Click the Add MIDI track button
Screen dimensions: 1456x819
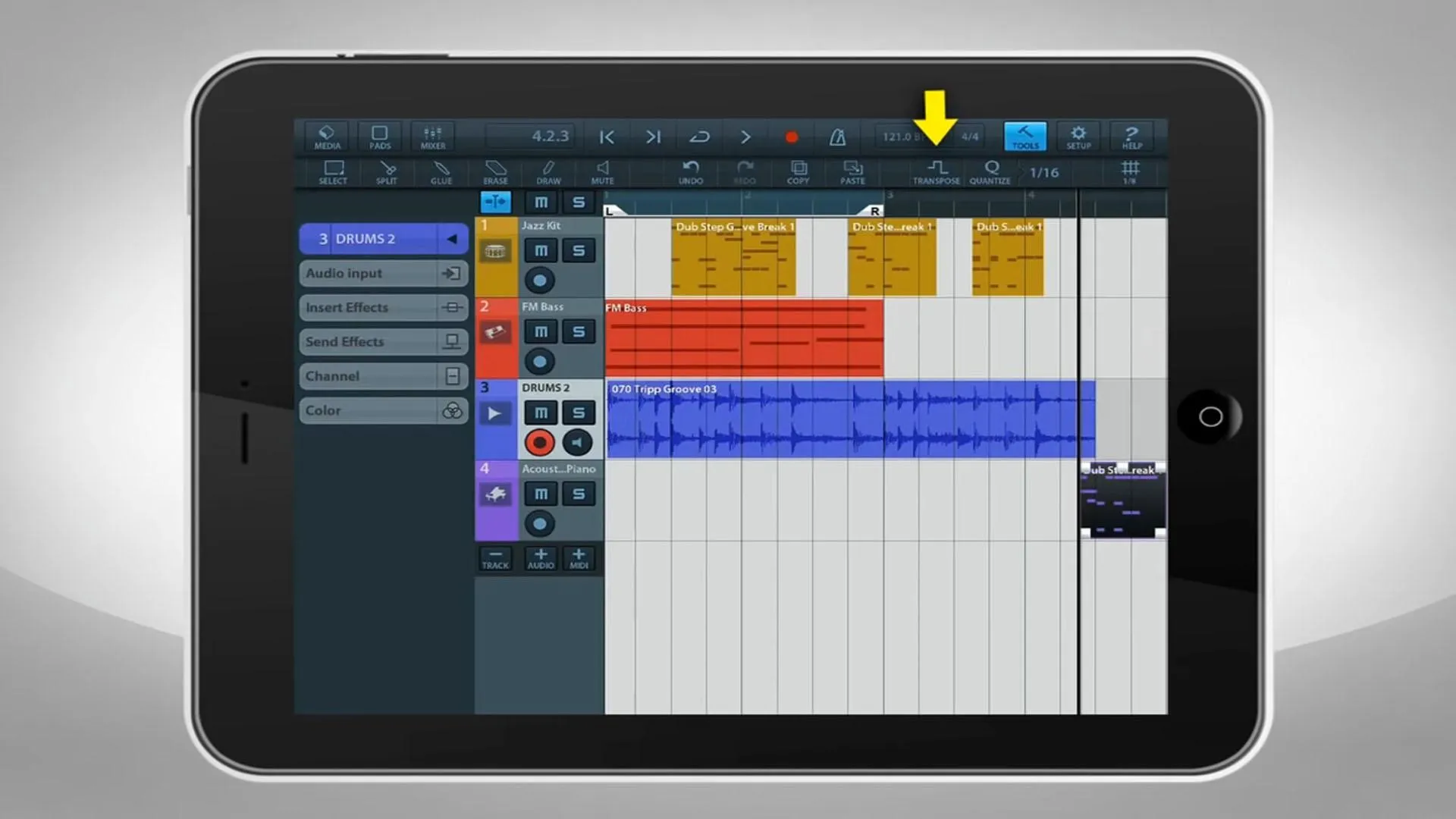(x=578, y=558)
